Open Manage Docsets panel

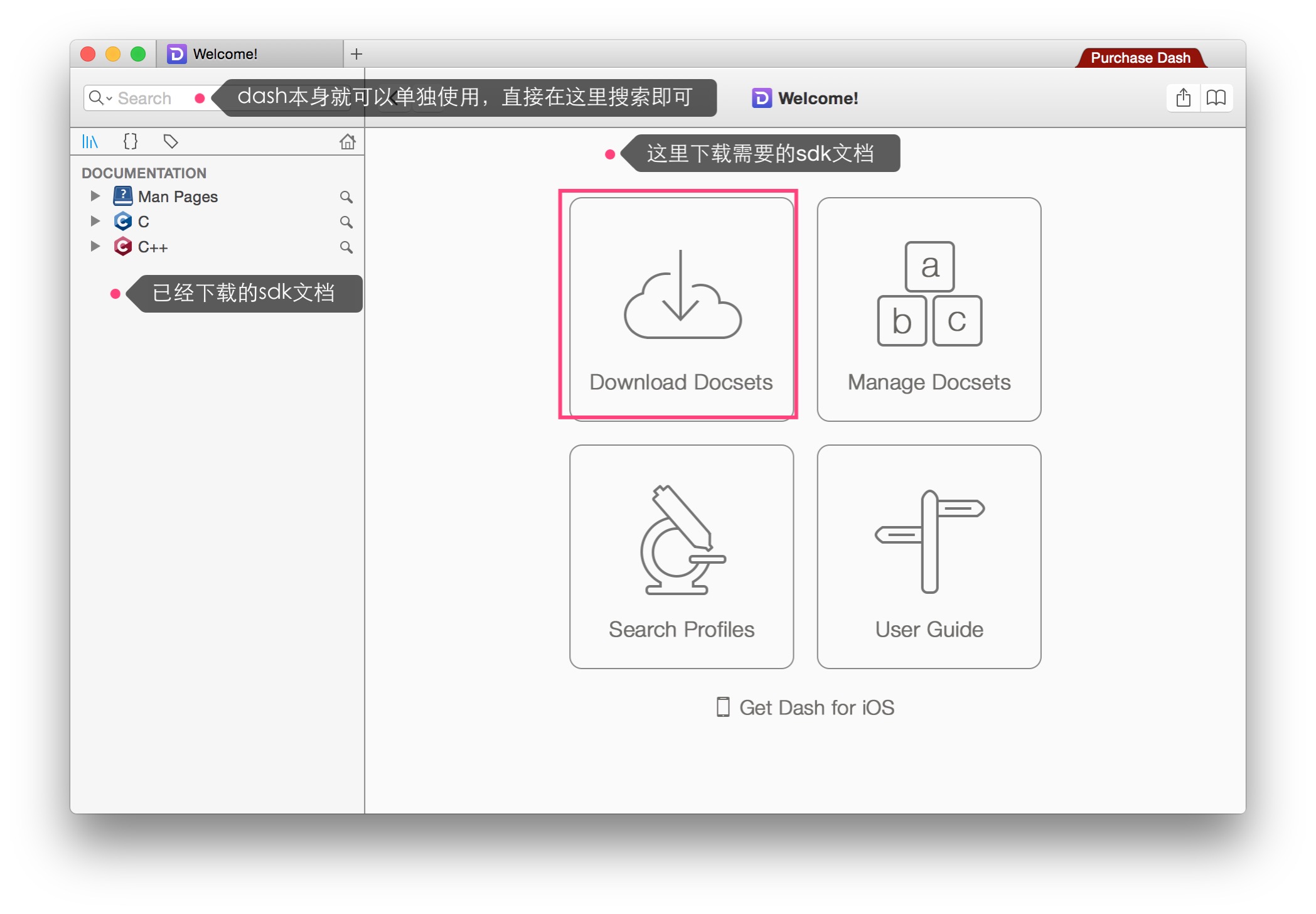[927, 306]
